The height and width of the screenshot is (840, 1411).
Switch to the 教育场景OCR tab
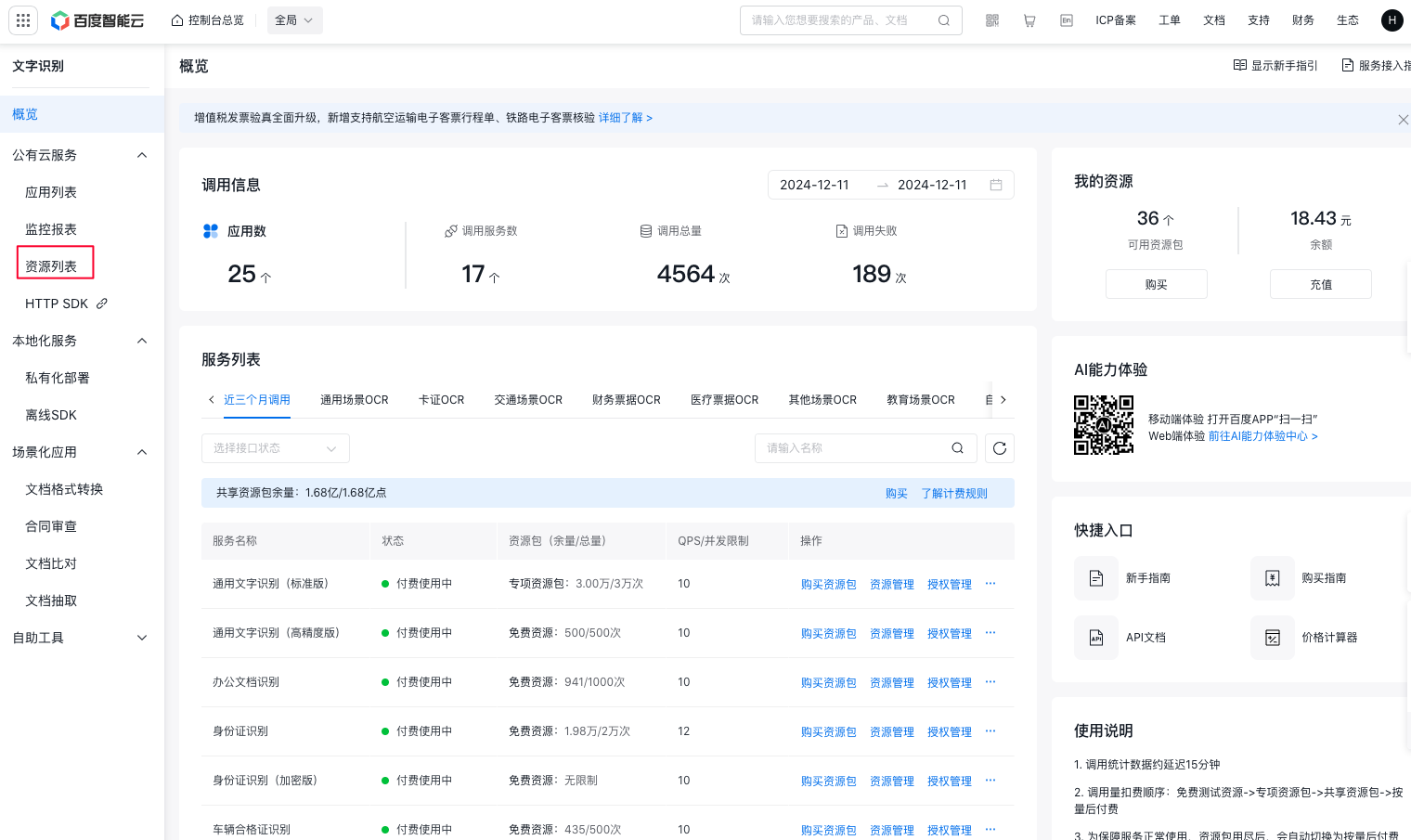pos(921,400)
